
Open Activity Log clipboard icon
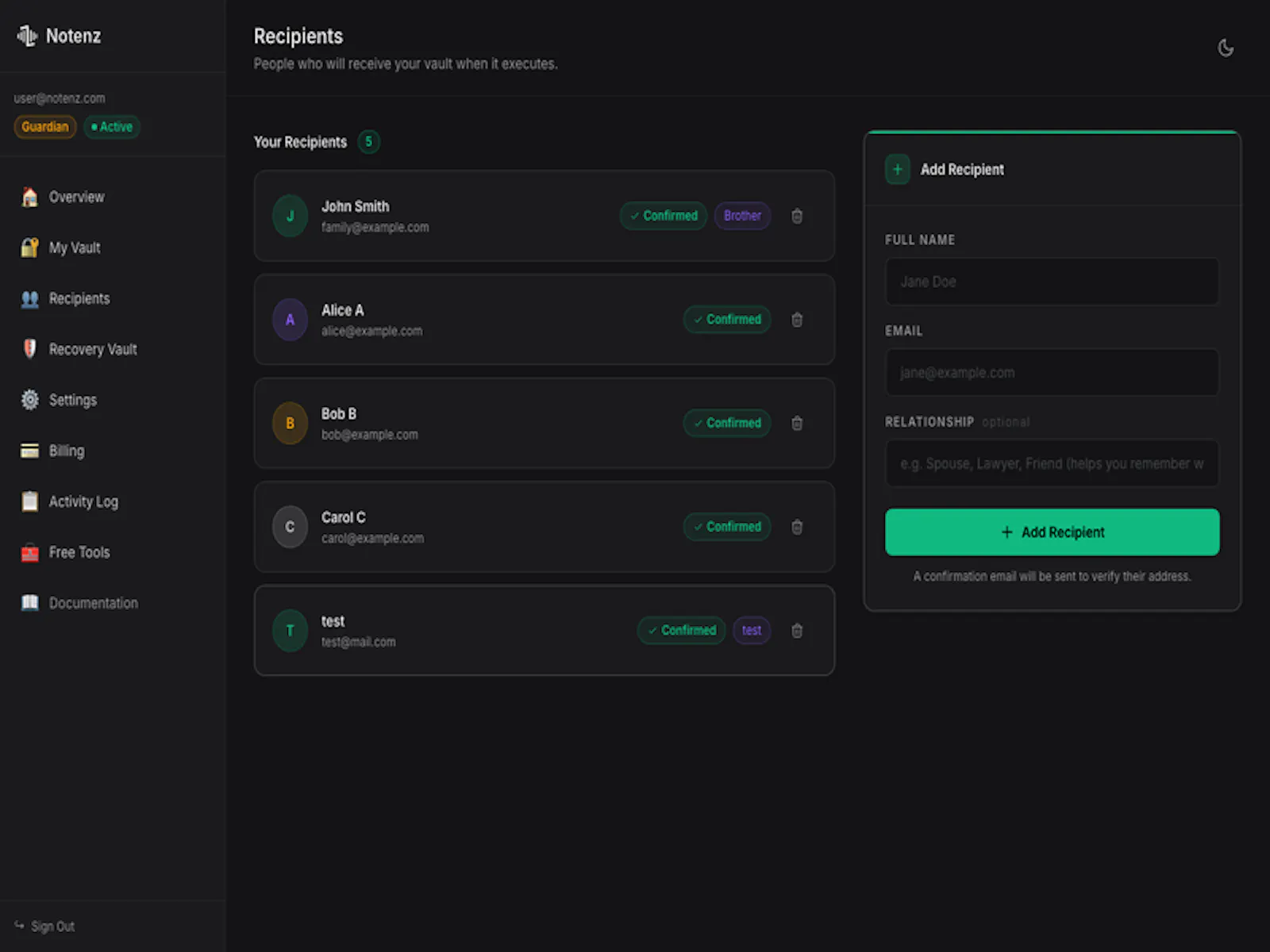pyautogui.click(x=30, y=501)
